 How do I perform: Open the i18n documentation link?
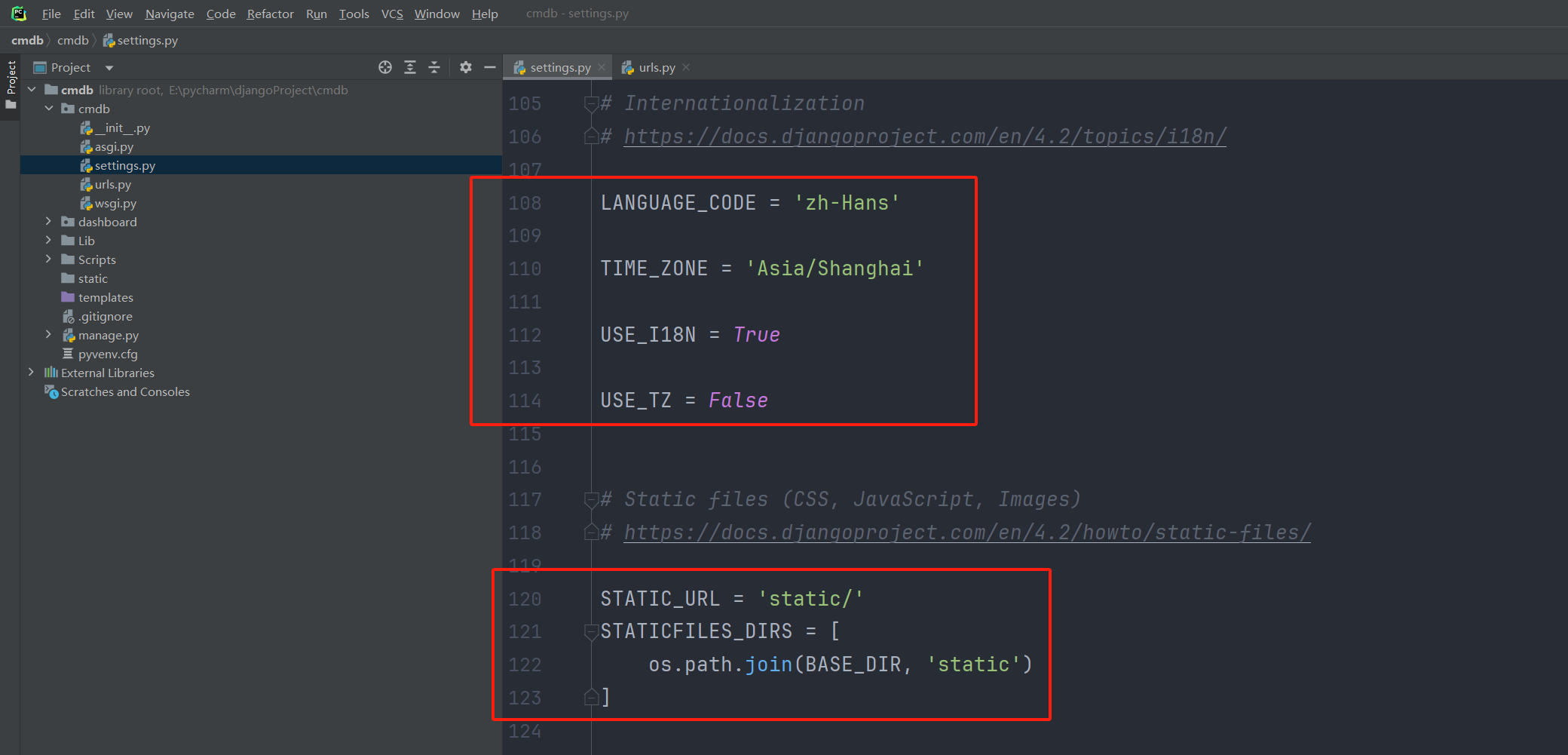pos(925,137)
